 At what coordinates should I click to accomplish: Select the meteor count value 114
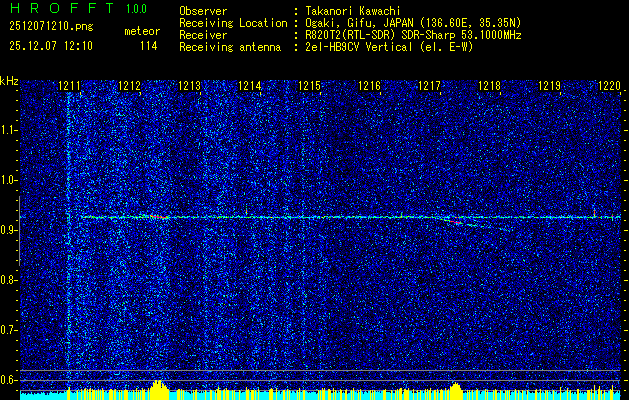pyautogui.click(x=148, y=46)
